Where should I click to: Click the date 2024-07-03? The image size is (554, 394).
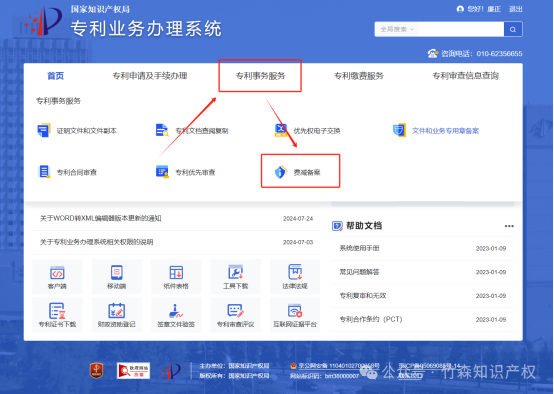pos(298,242)
